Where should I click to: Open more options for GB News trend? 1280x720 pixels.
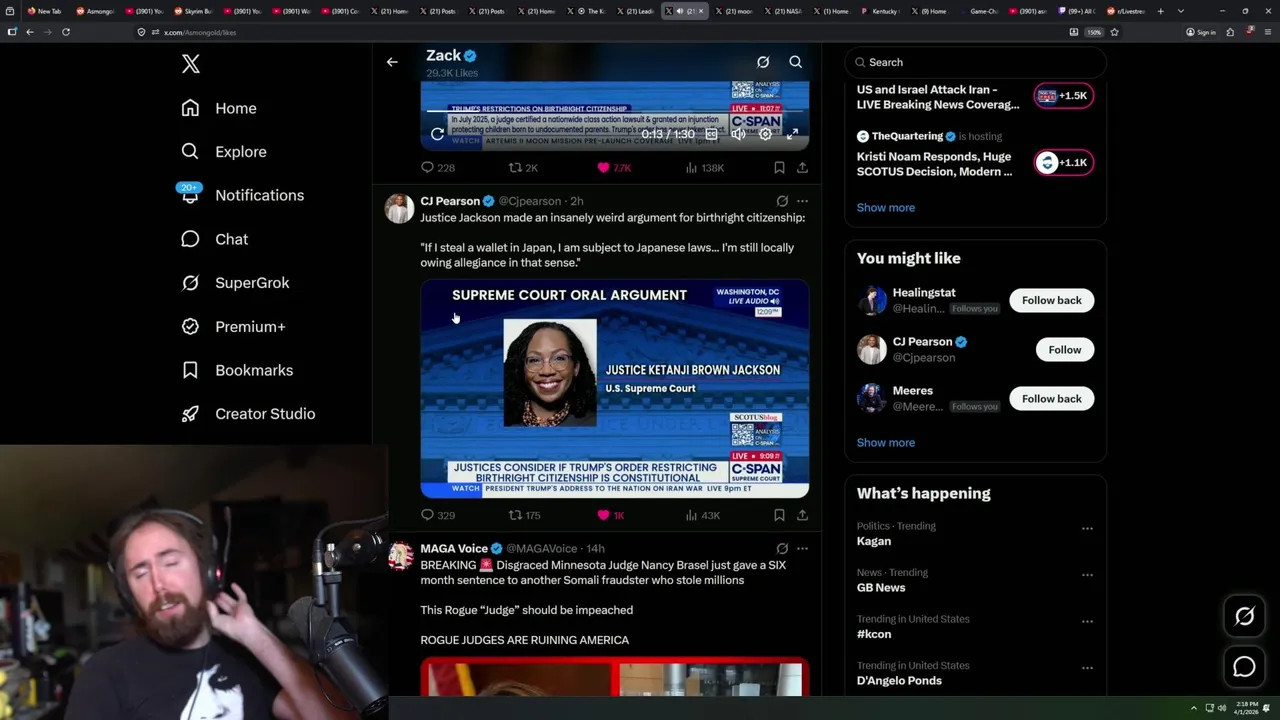(1087, 575)
